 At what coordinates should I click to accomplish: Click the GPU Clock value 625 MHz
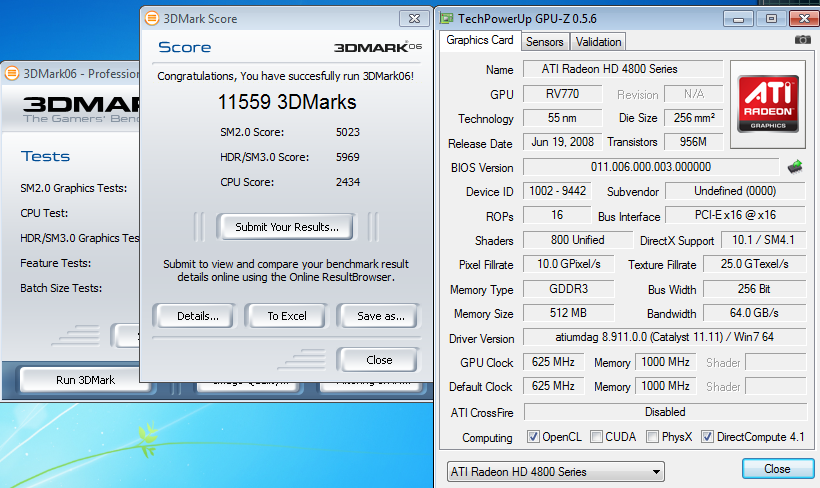point(553,362)
